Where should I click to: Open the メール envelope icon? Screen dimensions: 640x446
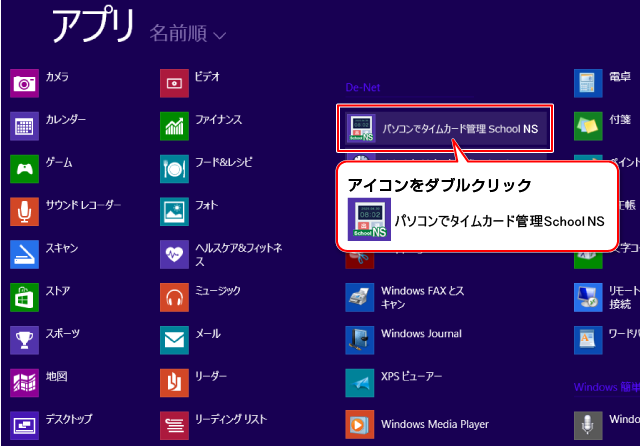[x=174, y=340]
